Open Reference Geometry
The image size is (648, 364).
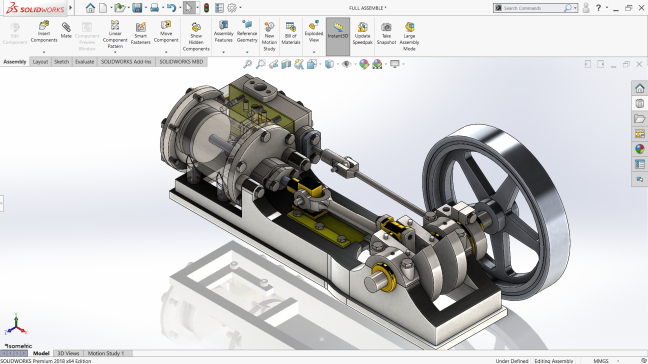(247, 31)
